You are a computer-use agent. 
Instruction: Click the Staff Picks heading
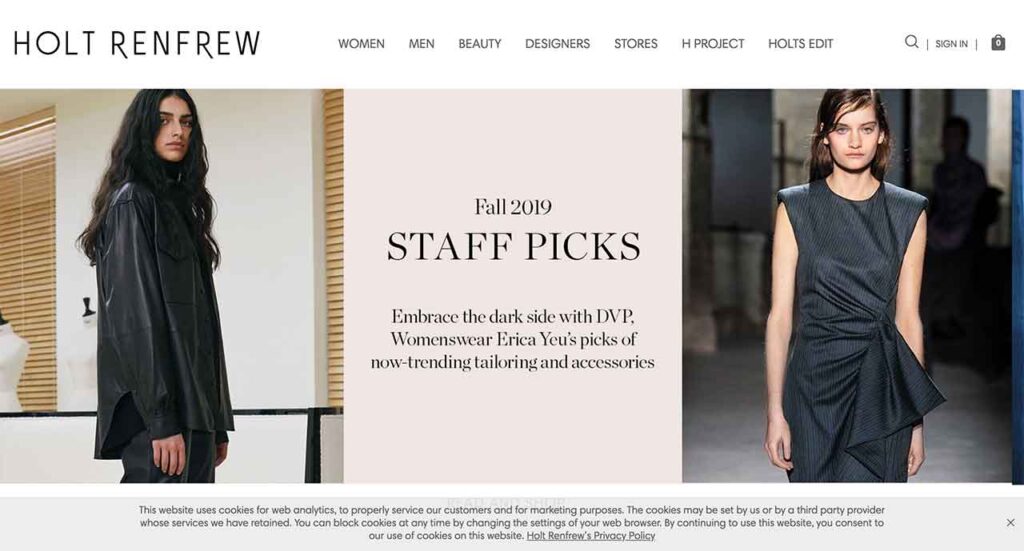click(513, 247)
